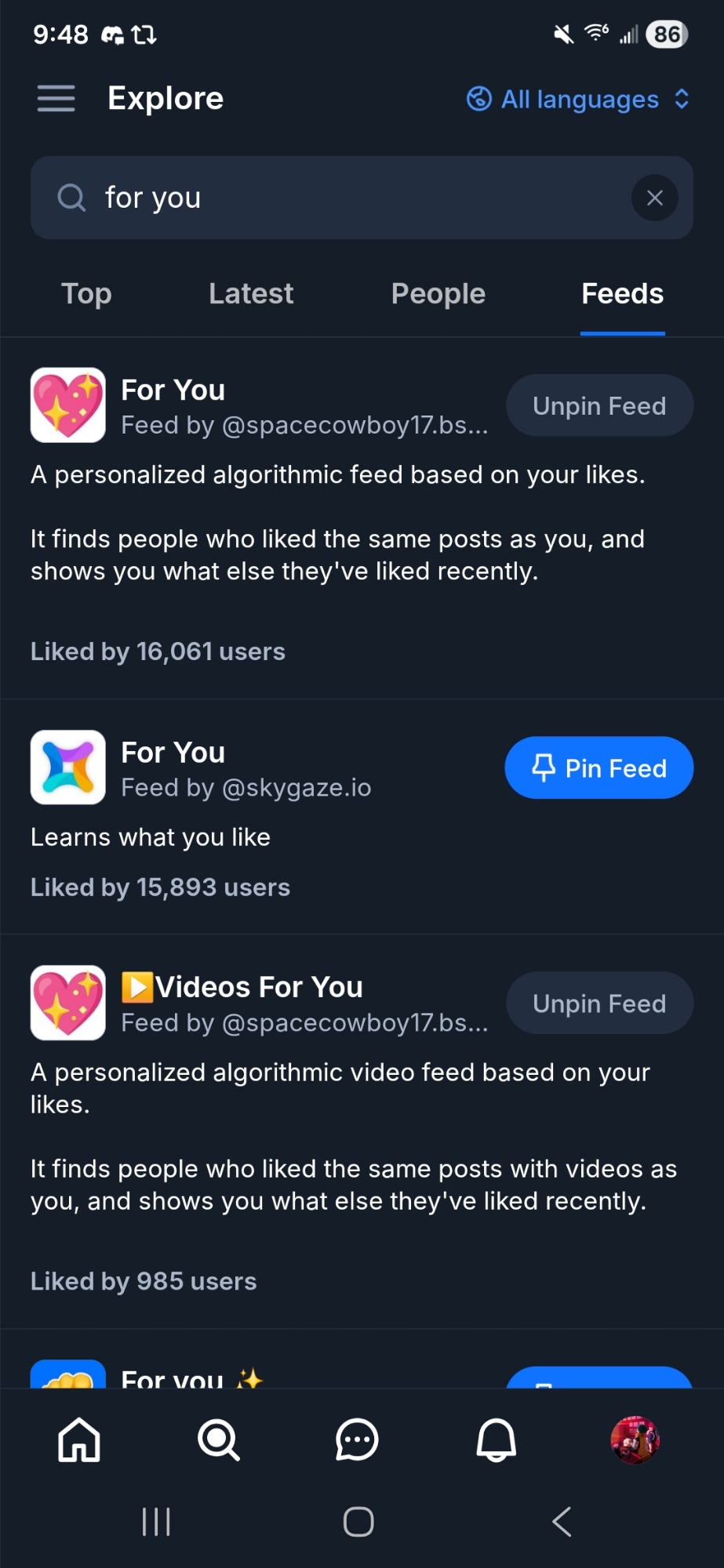Open the profile avatar in the bottom bar
724x1568 pixels.
pos(635,1439)
